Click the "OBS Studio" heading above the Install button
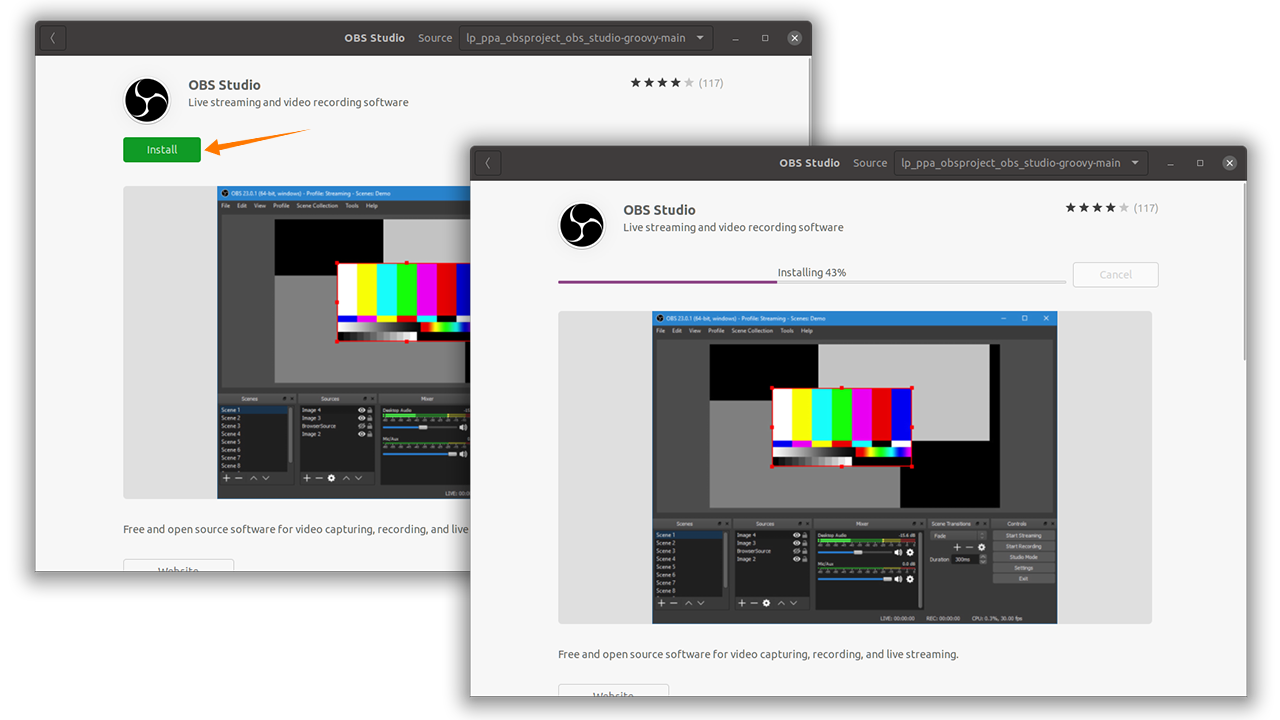 click(x=224, y=85)
